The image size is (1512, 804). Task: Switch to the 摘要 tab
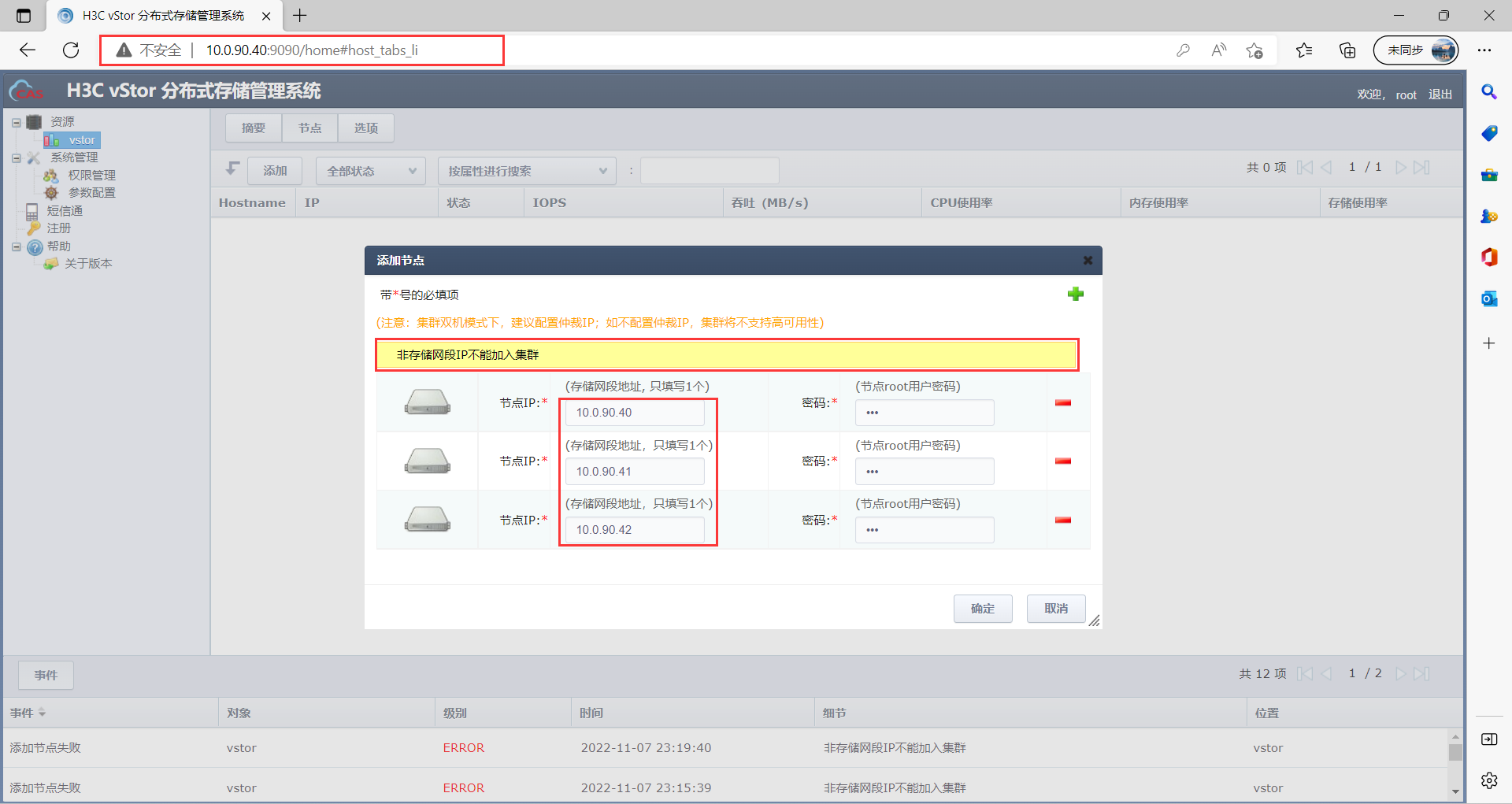tap(254, 128)
